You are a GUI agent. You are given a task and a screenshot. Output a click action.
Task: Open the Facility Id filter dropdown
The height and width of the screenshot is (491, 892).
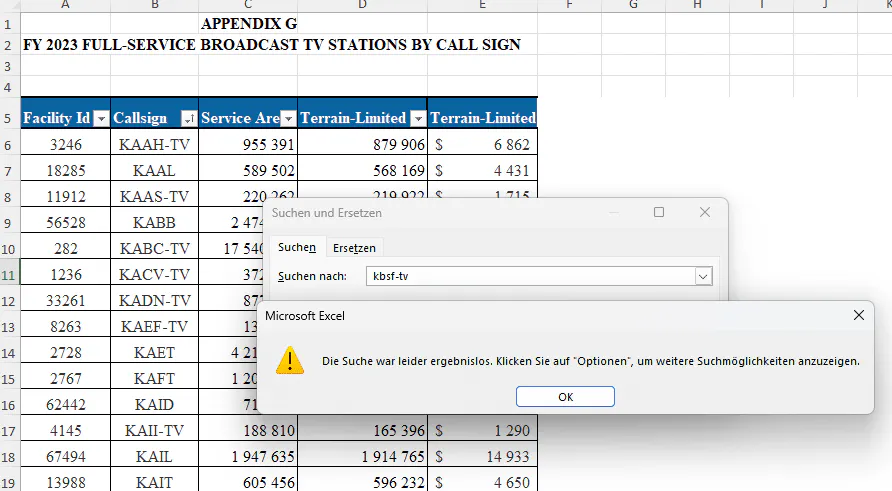click(101, 118)
